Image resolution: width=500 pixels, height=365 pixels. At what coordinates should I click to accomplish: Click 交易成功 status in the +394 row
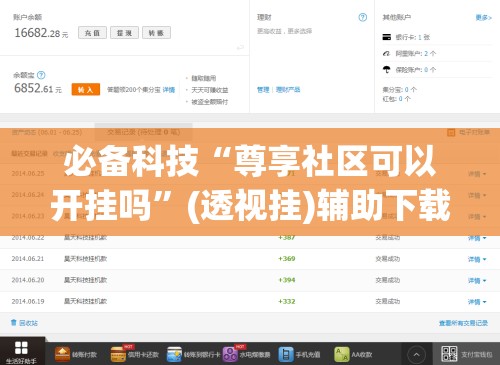pos(388,280)
